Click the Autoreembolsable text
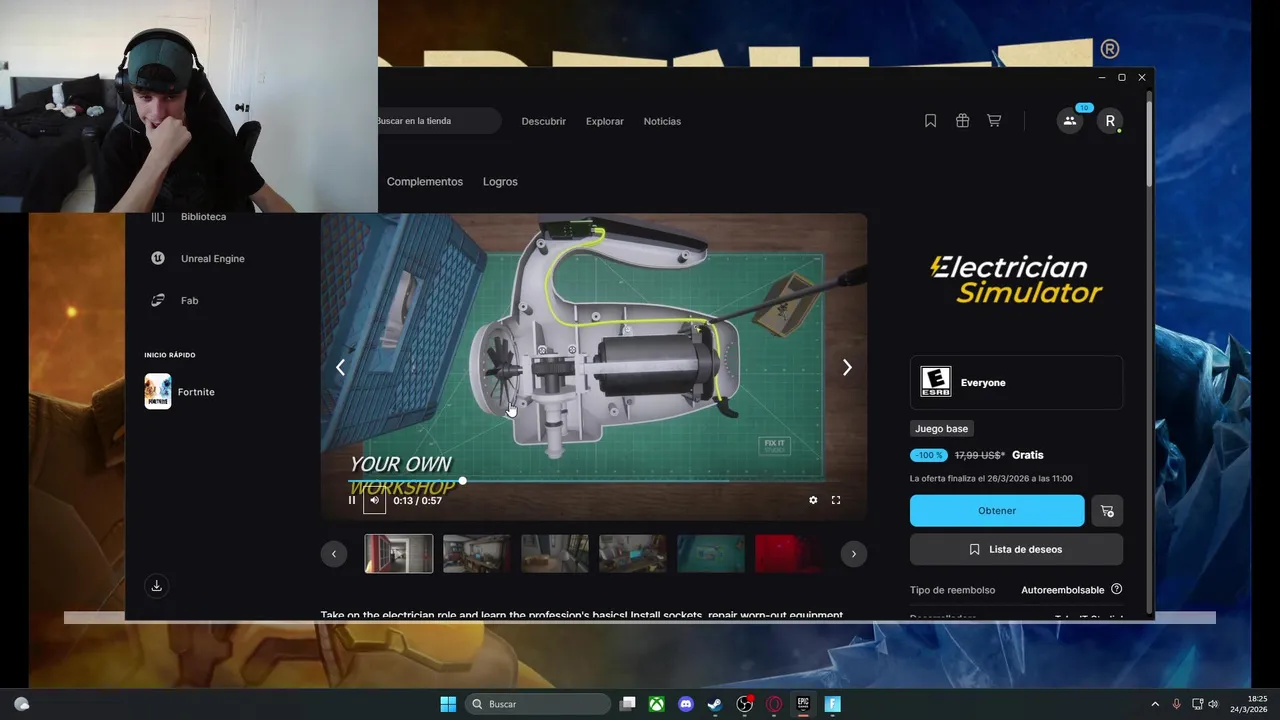Screen dimensions: 1280x720 [x=1063, y=590]
